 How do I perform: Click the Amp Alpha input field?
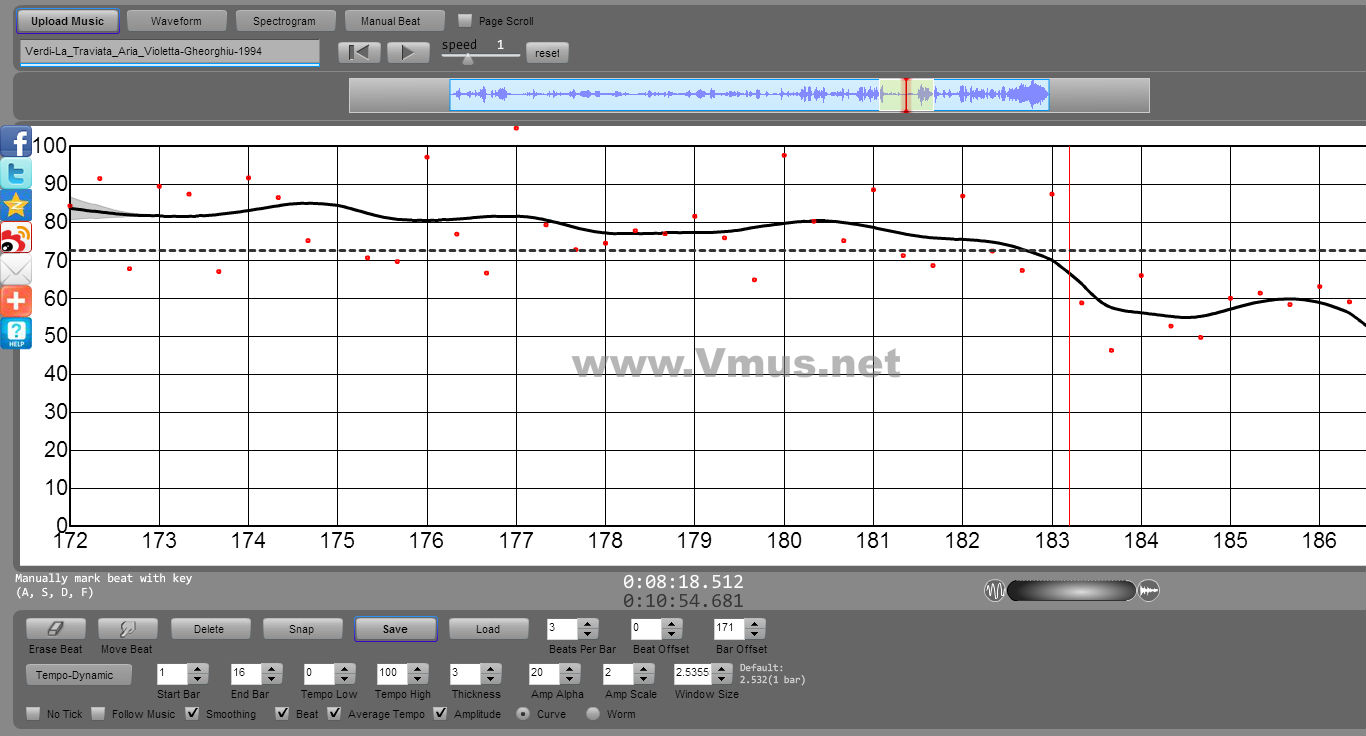click(544, 674)
